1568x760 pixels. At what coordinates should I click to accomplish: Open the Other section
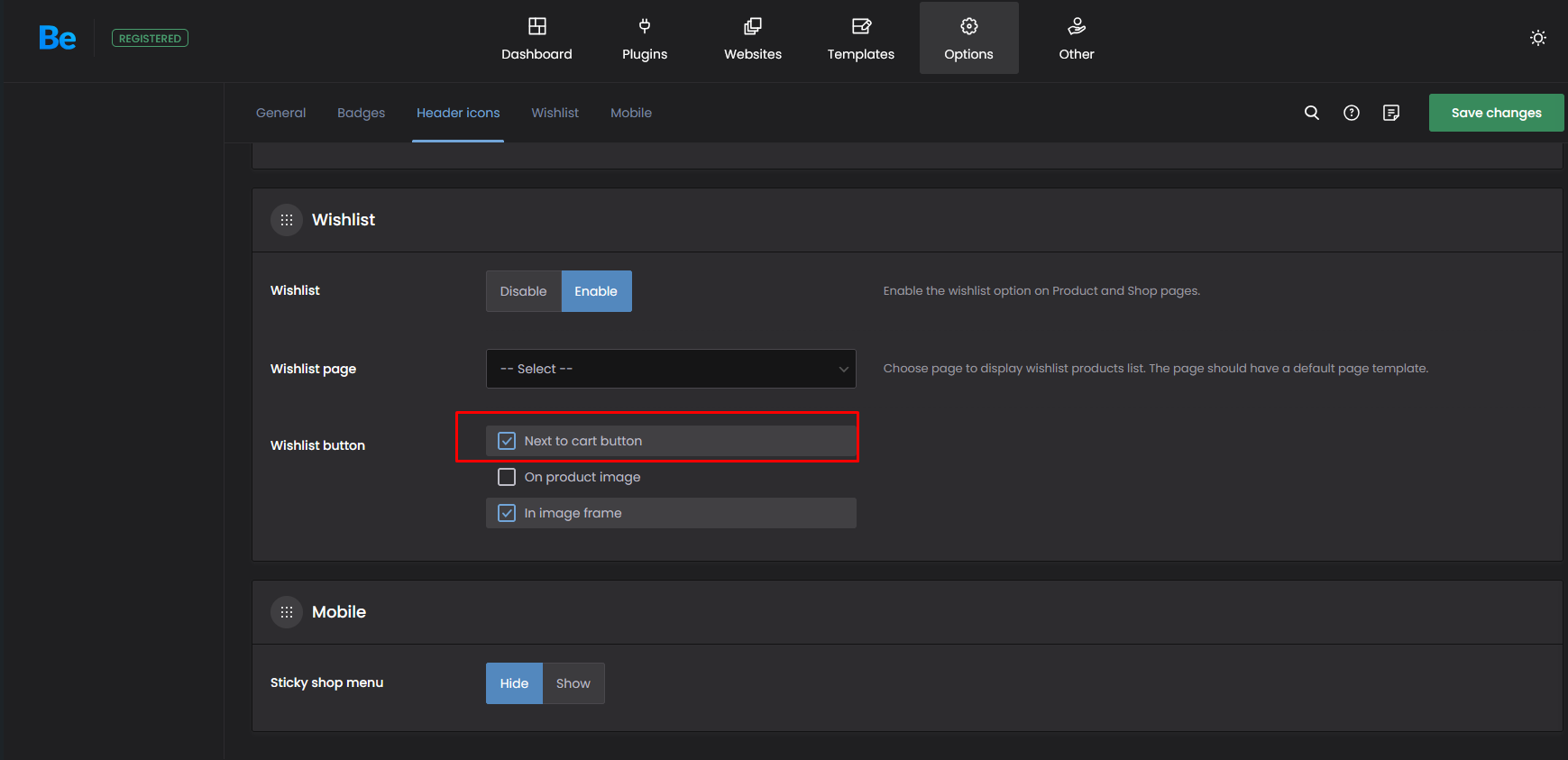coord(1077,38)
